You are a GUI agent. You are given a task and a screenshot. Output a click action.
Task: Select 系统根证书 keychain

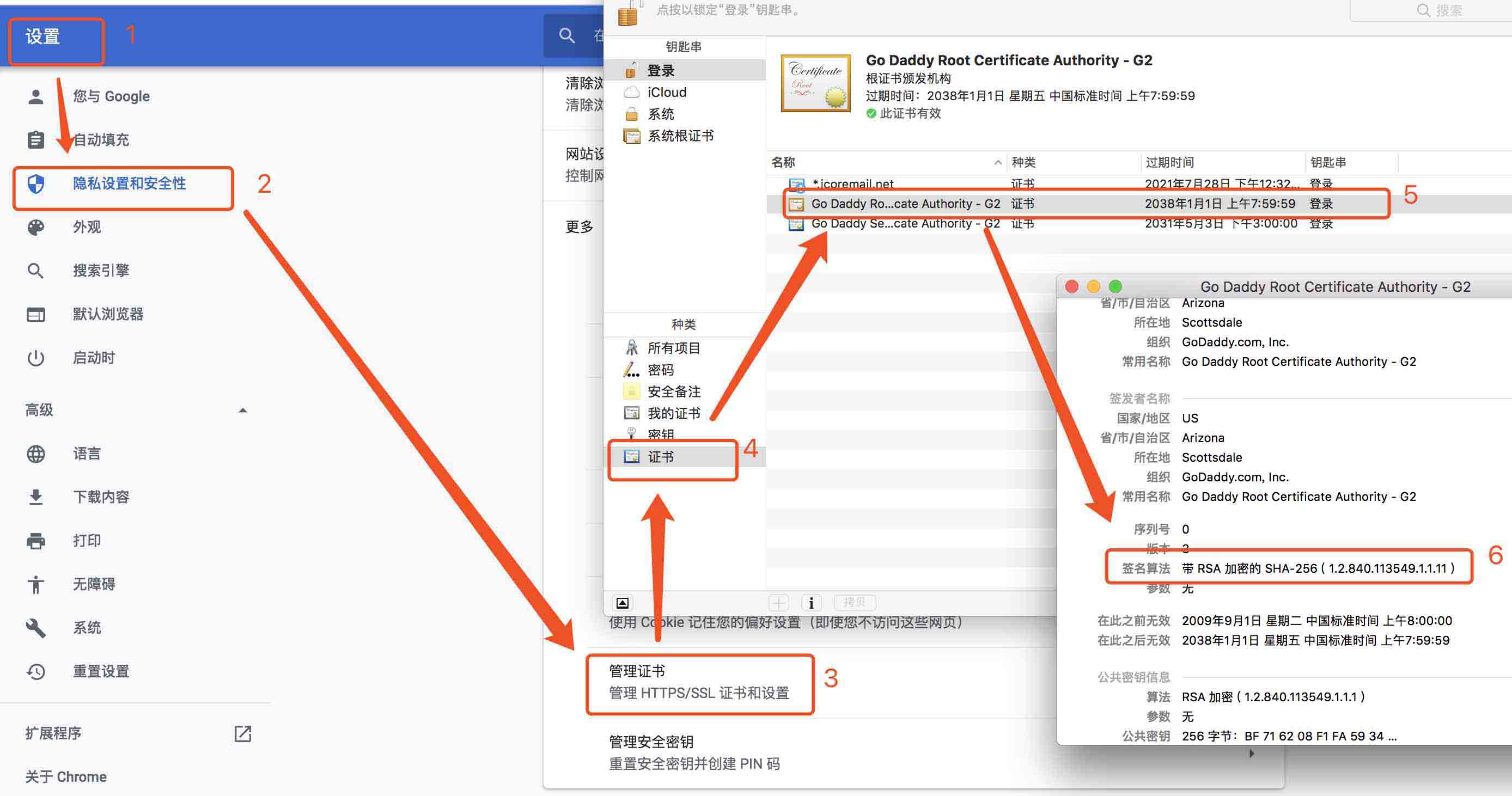point(685,136)
